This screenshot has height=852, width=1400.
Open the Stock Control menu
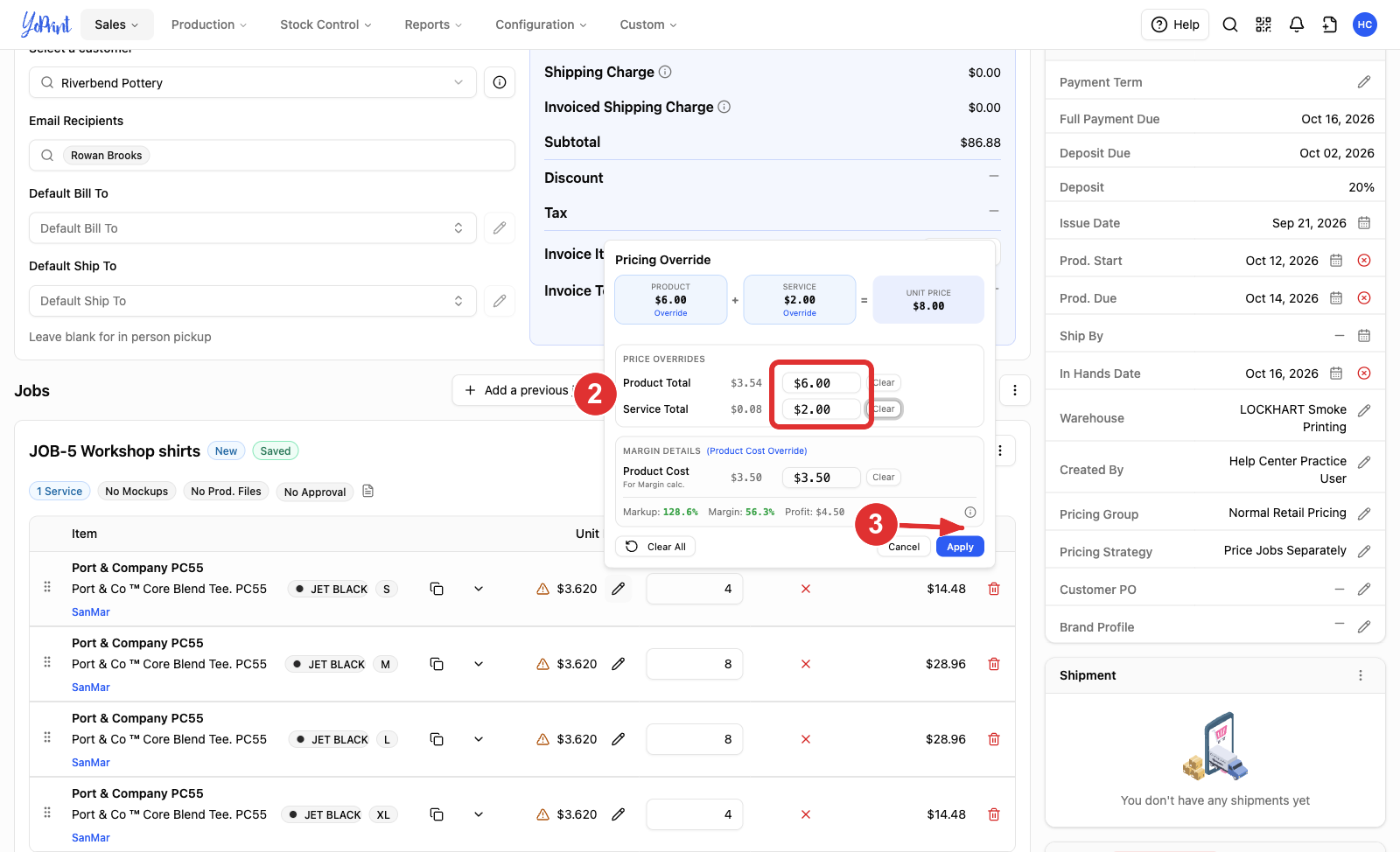325,24
